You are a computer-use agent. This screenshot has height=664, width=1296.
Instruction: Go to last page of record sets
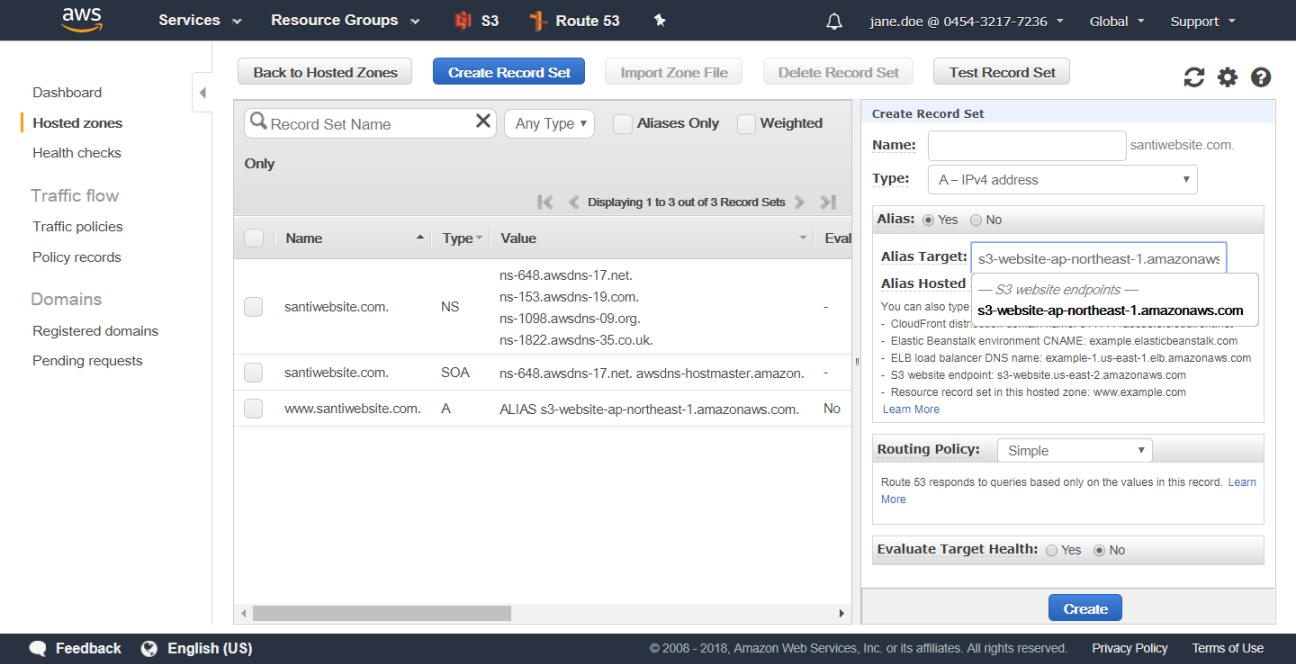click(828, 202)
